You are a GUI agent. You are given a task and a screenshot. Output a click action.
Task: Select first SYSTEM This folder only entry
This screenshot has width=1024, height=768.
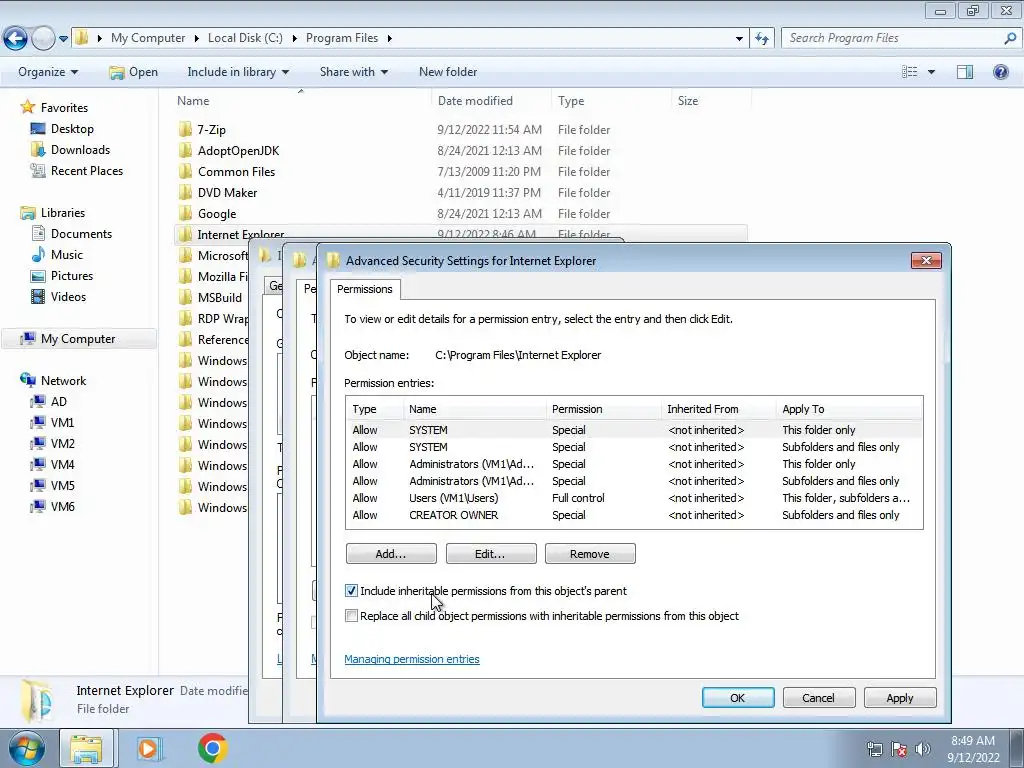coord(633,430)
